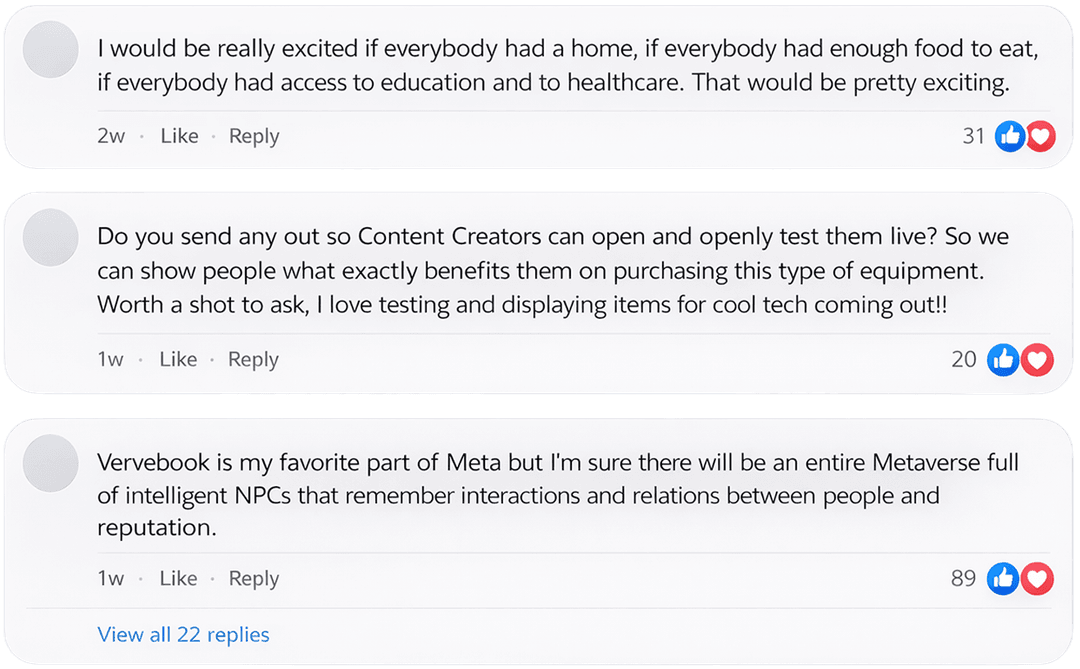1080x669 pixels.
Task: Reply to the Vervebook Metaverse comment
Action: [253, 578]
